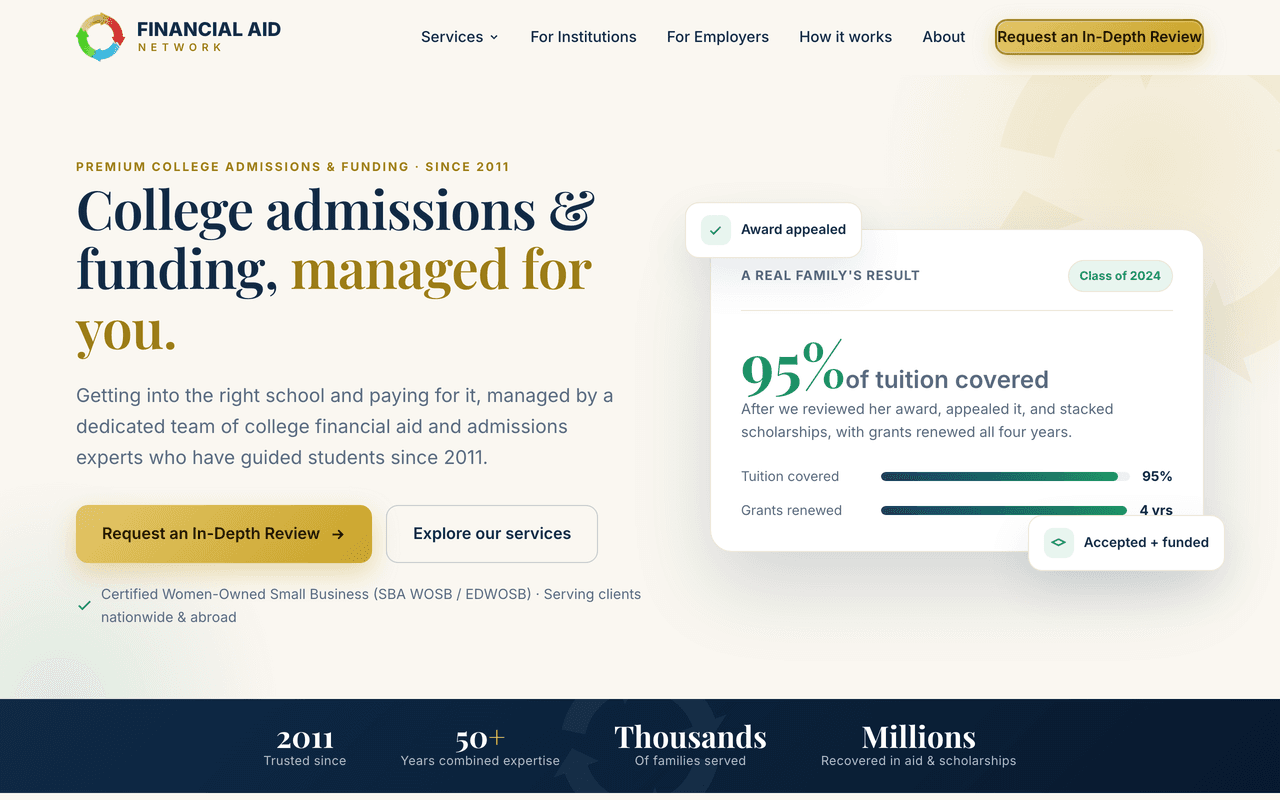
Task: Click the arrow icon in hero Request Review button
Action: tap(338, 534)
